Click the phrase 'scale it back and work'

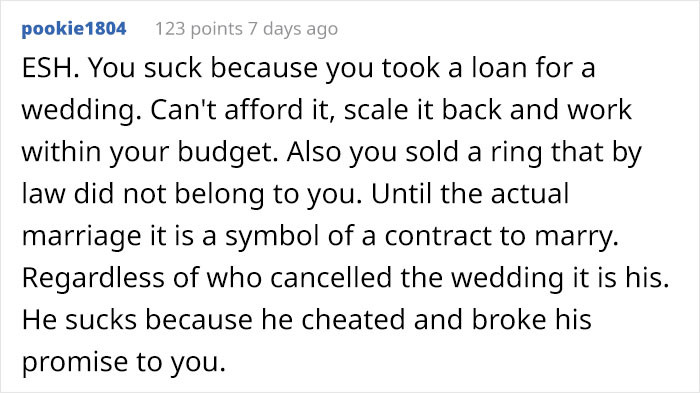click(488, 110)
